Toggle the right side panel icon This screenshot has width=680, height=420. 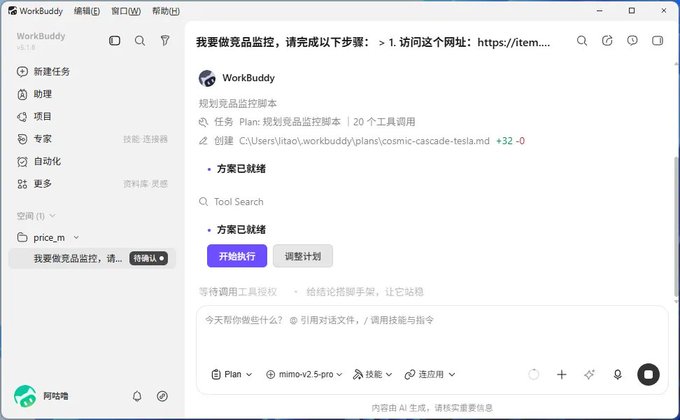[x=657, y=41]
